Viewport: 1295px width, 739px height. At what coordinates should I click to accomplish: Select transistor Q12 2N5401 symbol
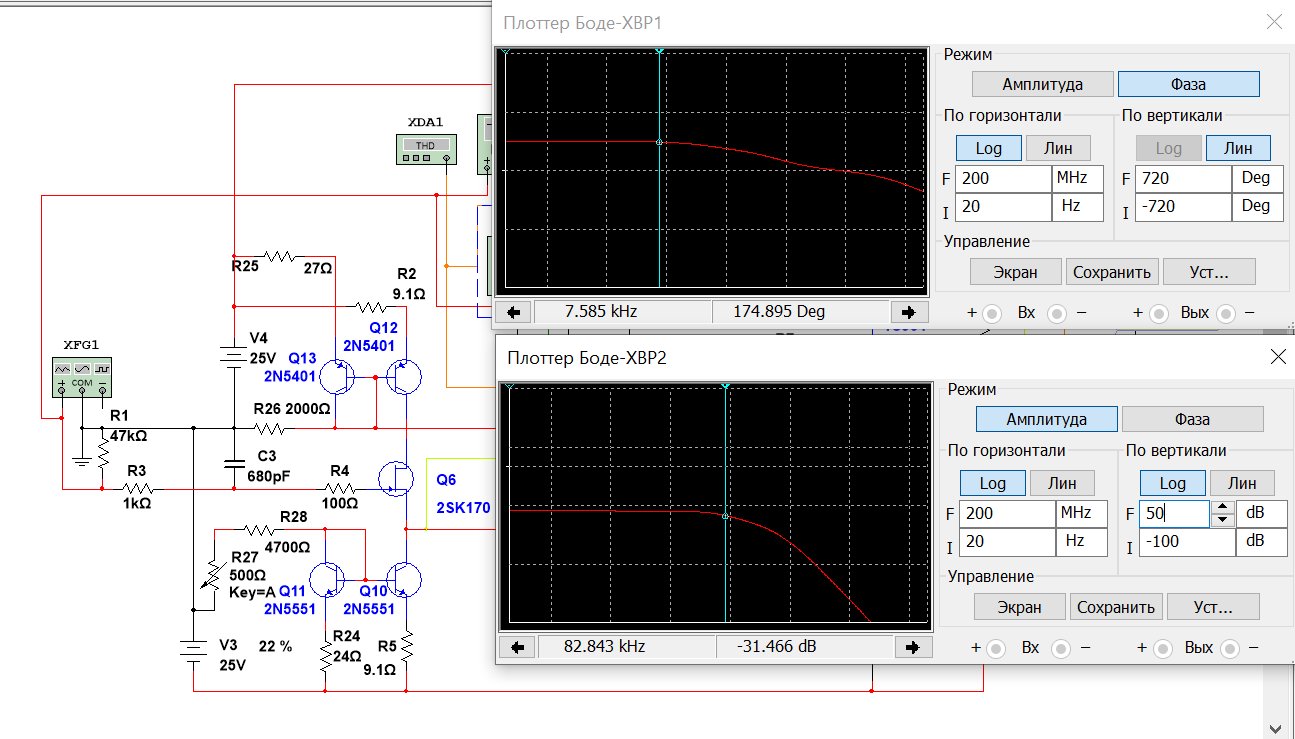(403, 377)
